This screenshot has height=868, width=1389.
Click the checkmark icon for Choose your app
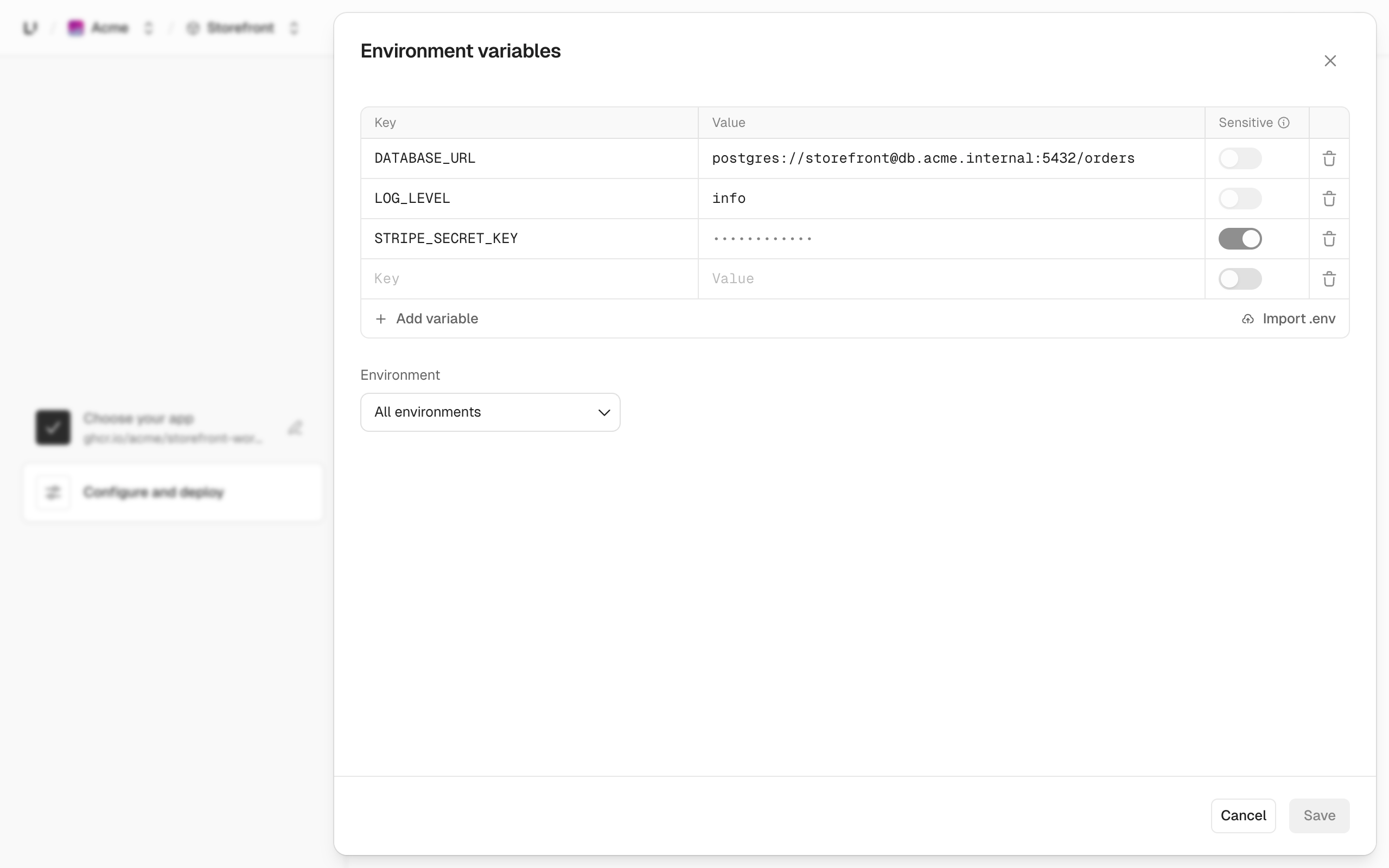click(x=53, y=427)
